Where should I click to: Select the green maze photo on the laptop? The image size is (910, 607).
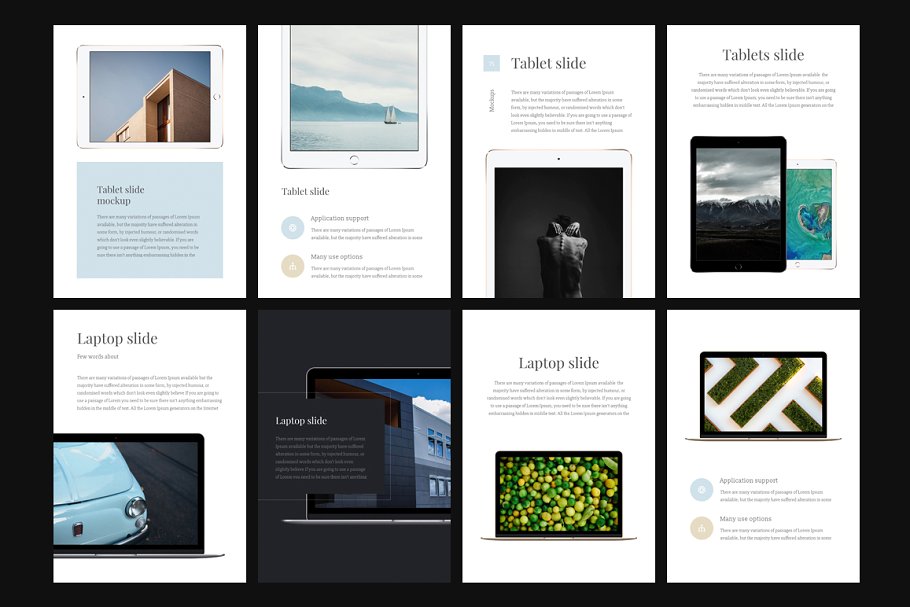pos(763,395)
